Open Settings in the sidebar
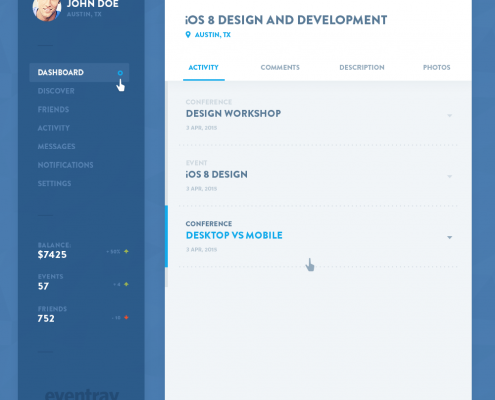Image resolution: width=495 pixels, height=400 pixels. pos(54,183)
